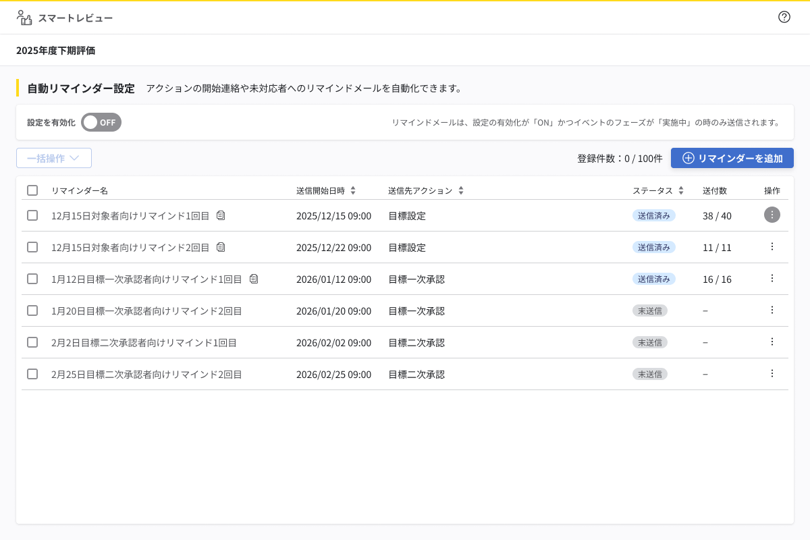Check the box for 1月12日目標一次承認者向けリマインド1回目

[x=33, y=279]
